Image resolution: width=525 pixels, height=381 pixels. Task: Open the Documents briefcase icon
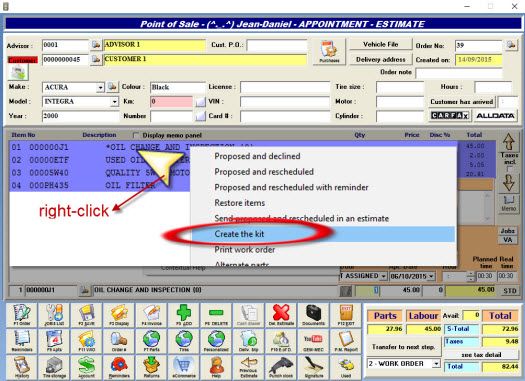point(313,315)
